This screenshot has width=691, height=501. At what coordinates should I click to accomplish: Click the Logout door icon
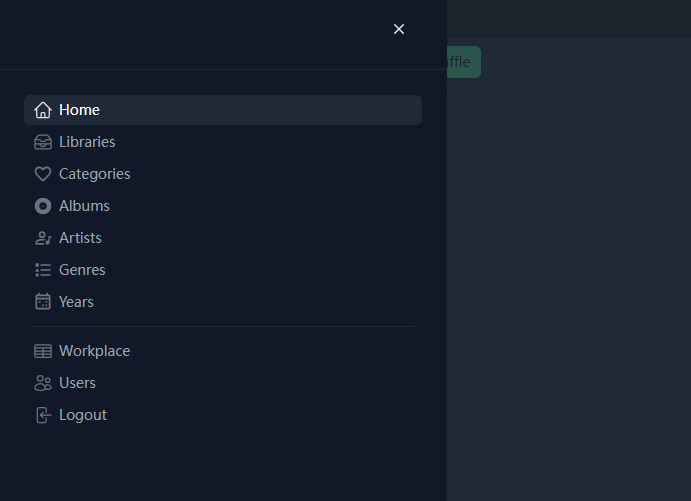coord(43,415)
